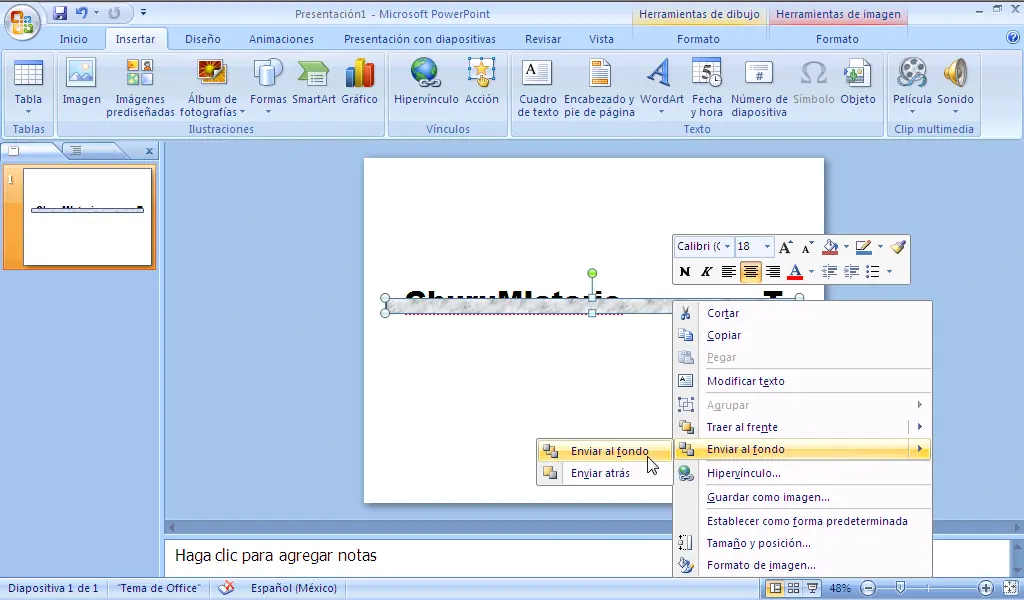
Task: Insert a Cuadro de texto
Action: click(537, 88)
